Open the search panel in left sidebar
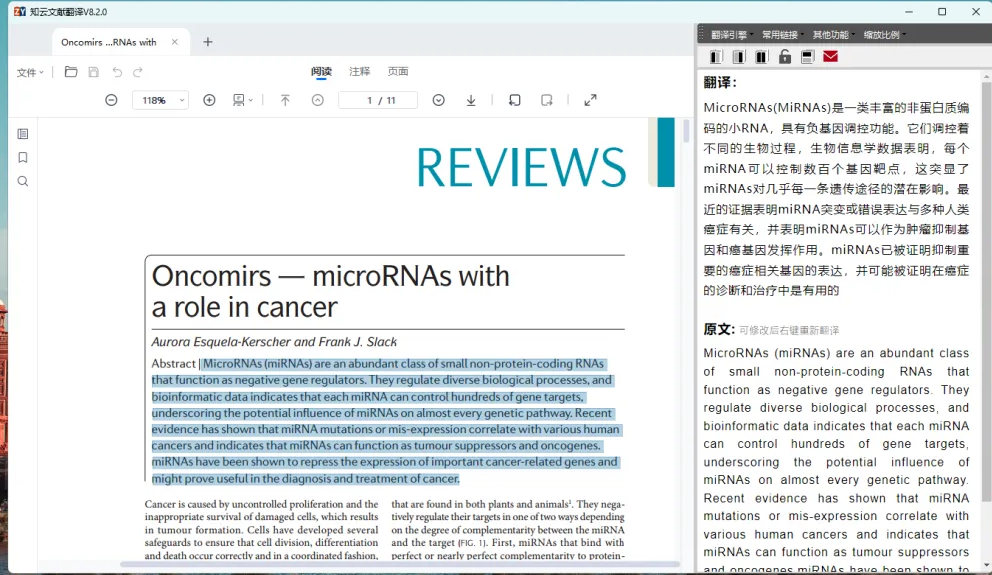This screenshot has height=575, width=992. [x=23, y=182]
